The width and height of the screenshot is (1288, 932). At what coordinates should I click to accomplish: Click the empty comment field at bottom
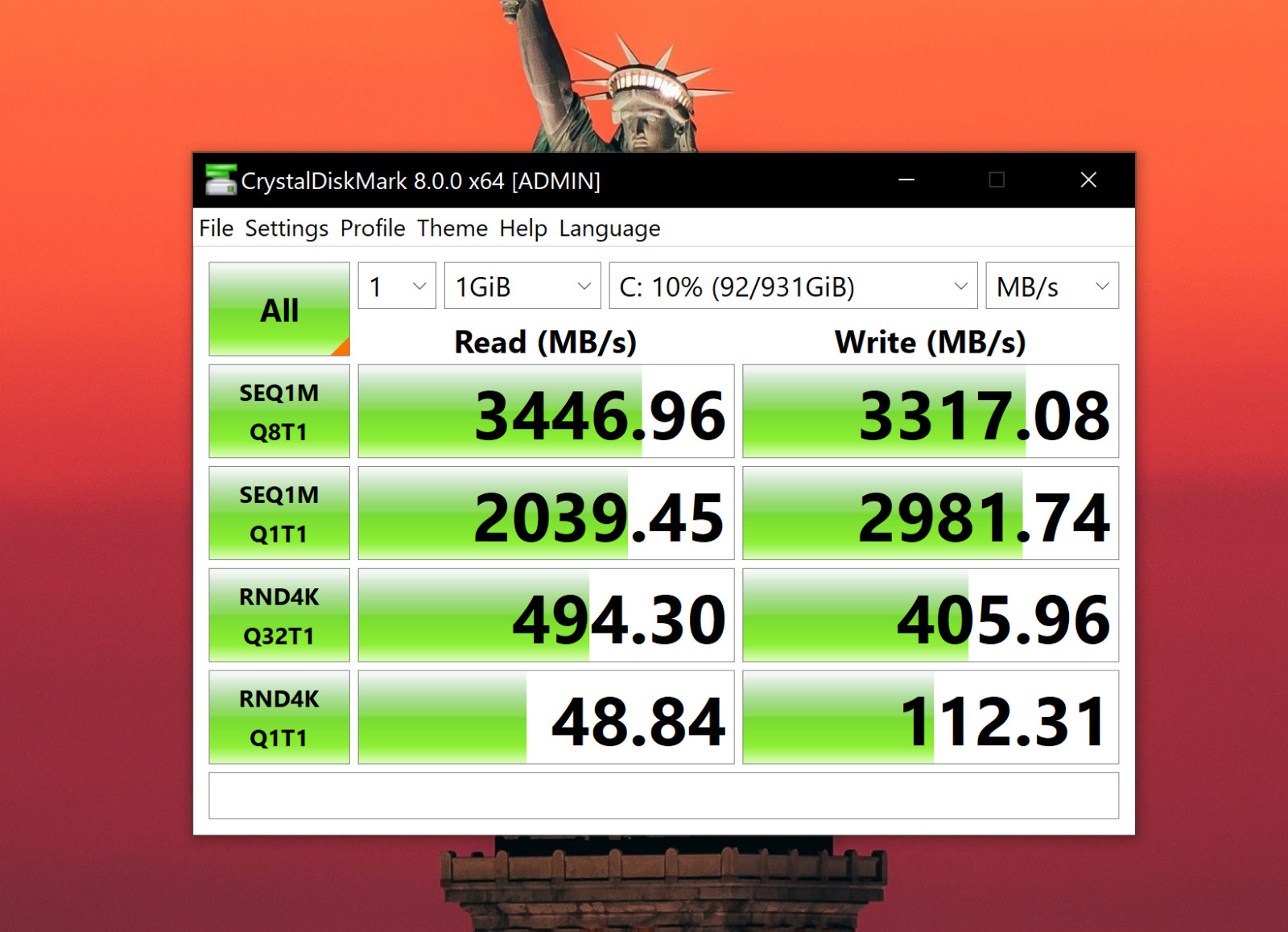(663, 796)
